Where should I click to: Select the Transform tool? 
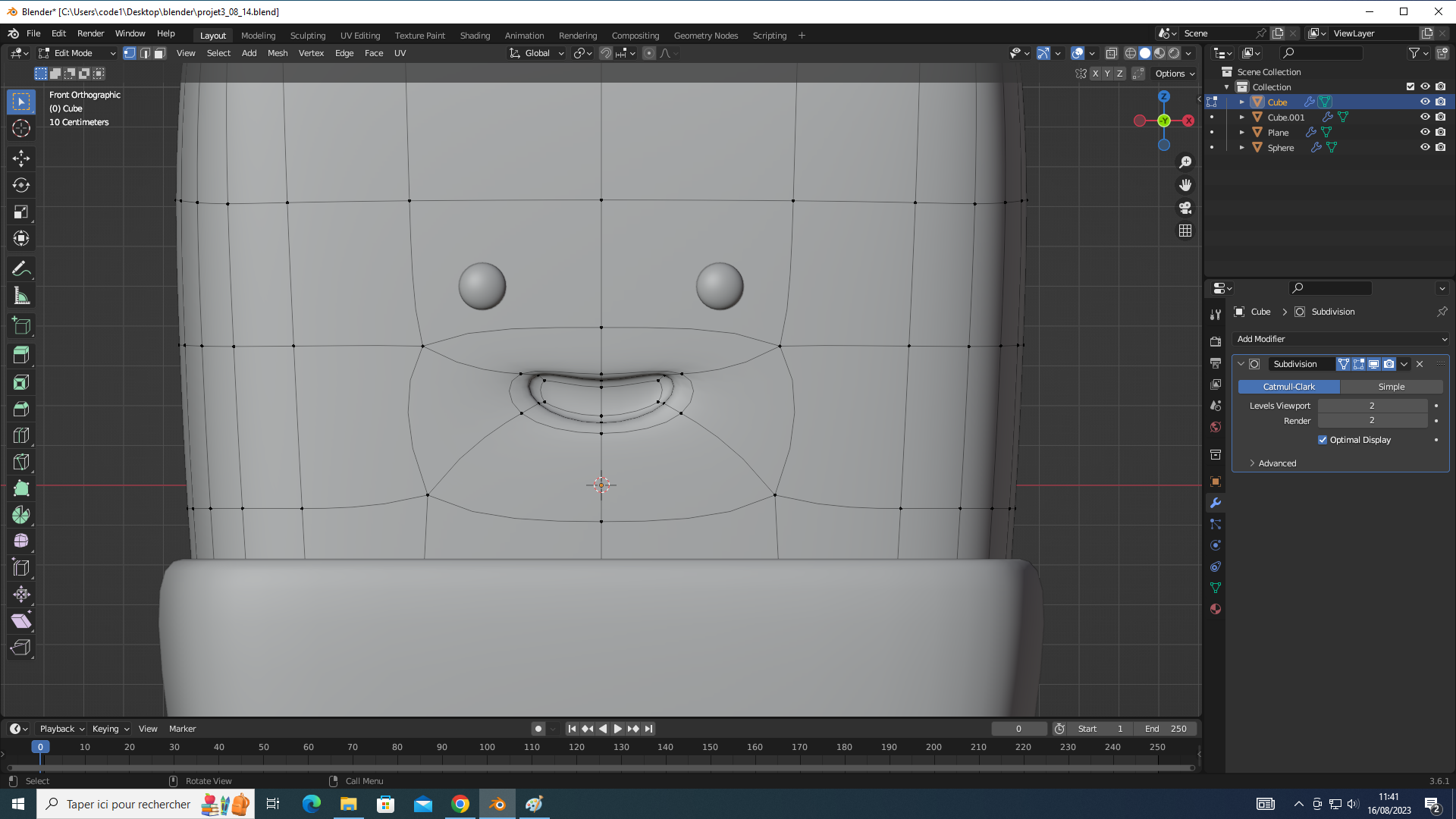[21, 238]
